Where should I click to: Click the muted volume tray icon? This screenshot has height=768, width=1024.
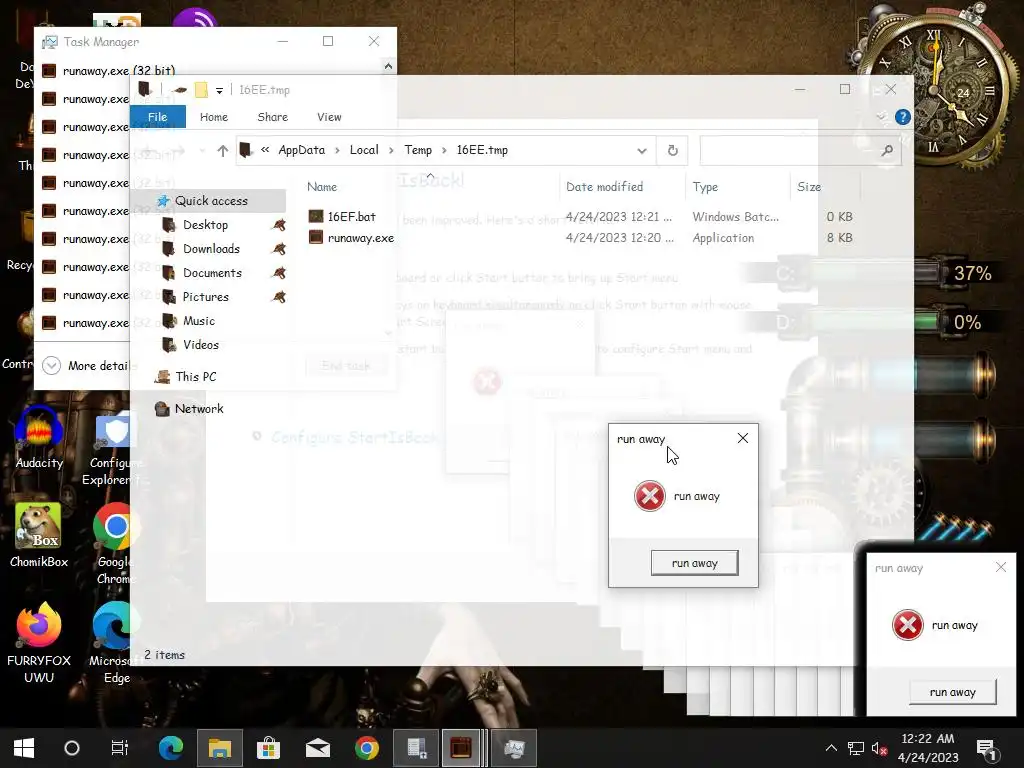pos(879,748)
